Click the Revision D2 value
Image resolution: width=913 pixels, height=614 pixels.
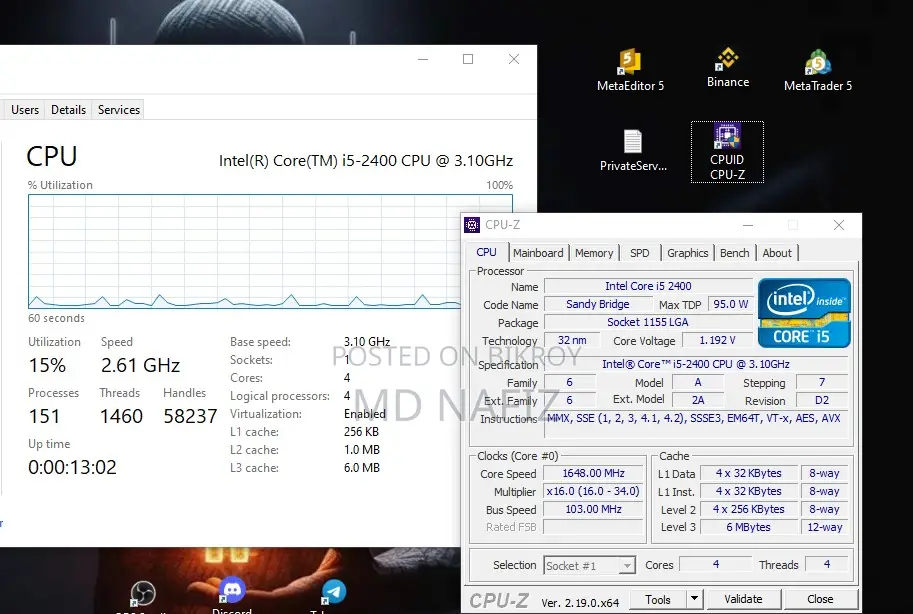pyautogui.click(x=822, y=401)
